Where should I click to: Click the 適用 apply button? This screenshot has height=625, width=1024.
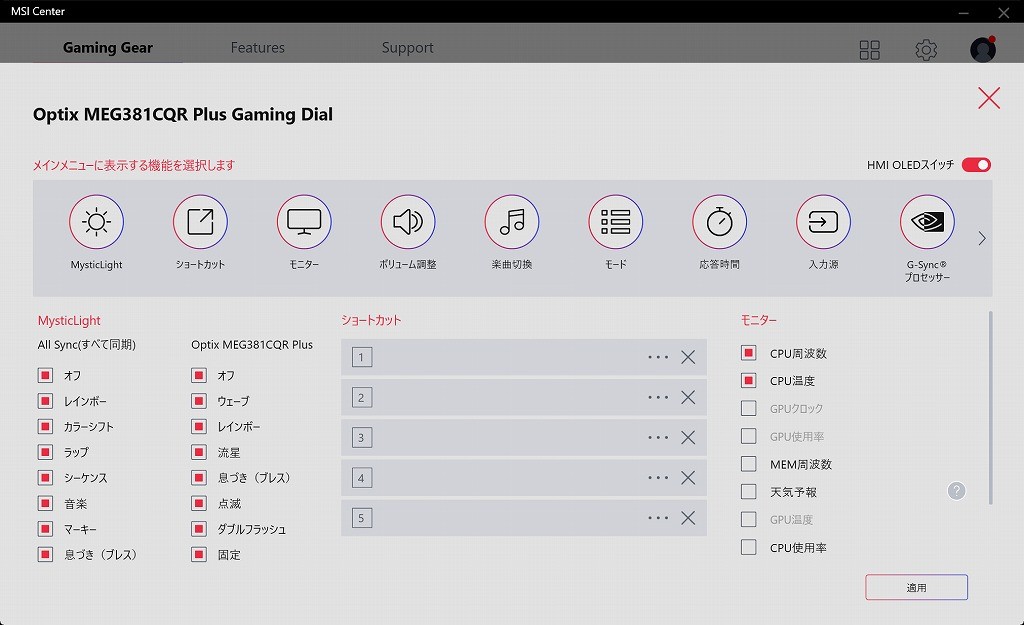[916, 587]
